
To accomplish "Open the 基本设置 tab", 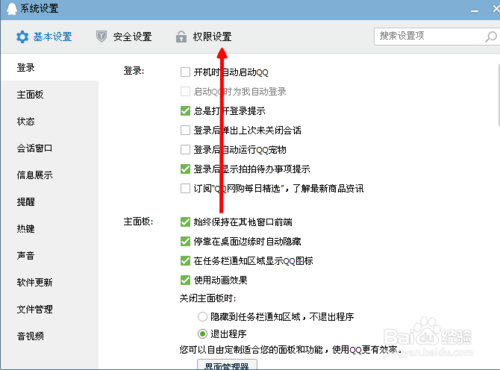I will coord(44,37).
